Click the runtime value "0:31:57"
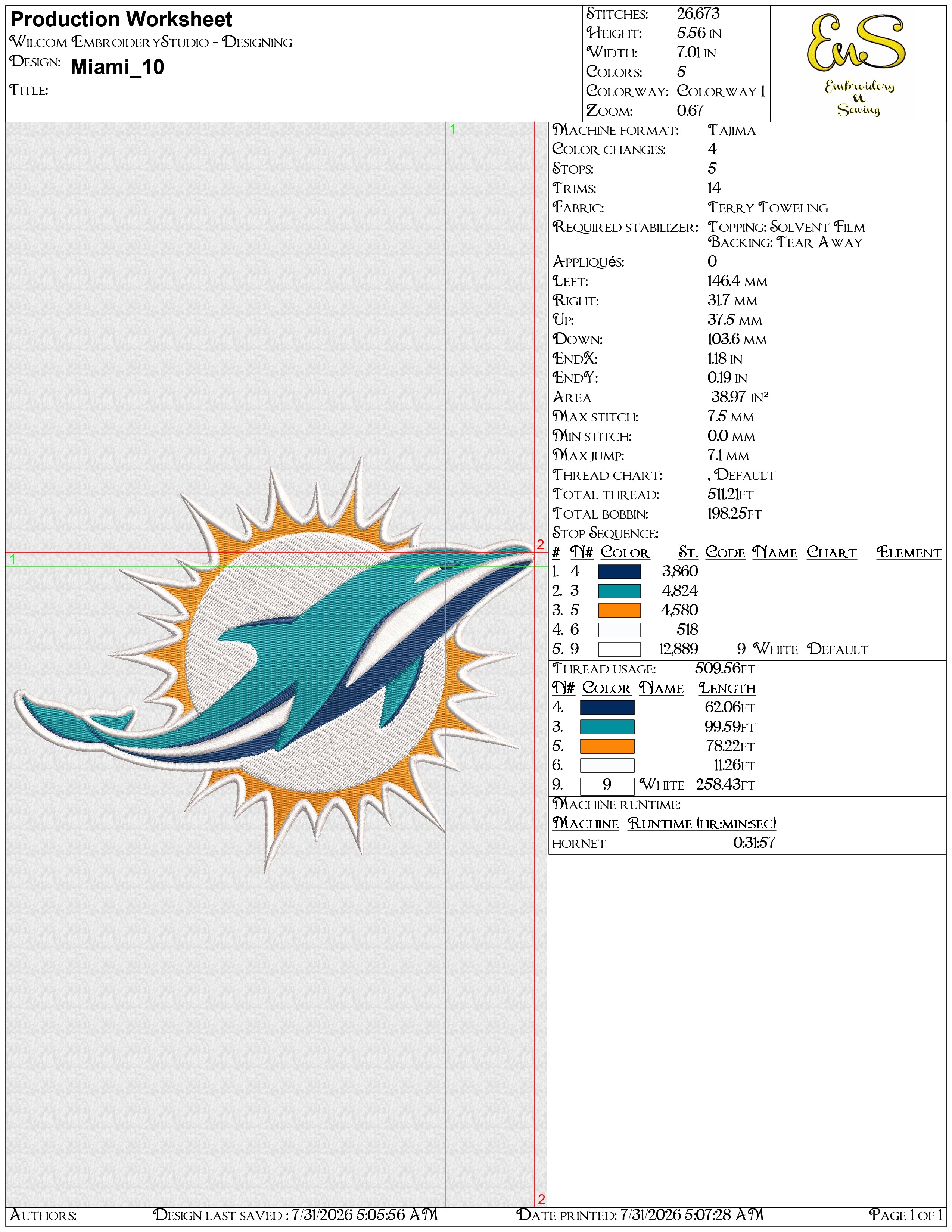The image size is (952, 1232). pyautogui.click(x=755, y=843)
